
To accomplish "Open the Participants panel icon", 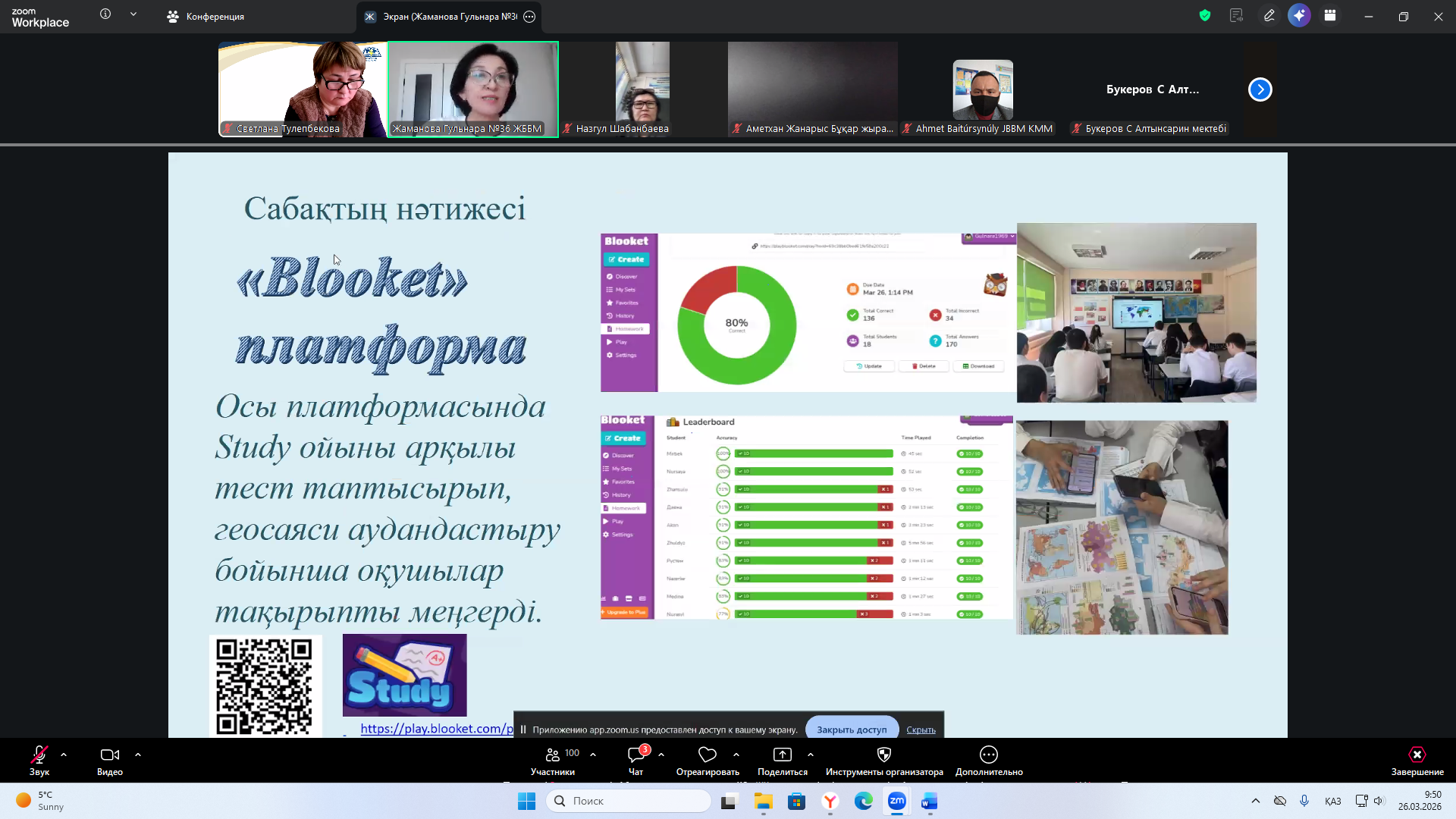I will (552, 755).
